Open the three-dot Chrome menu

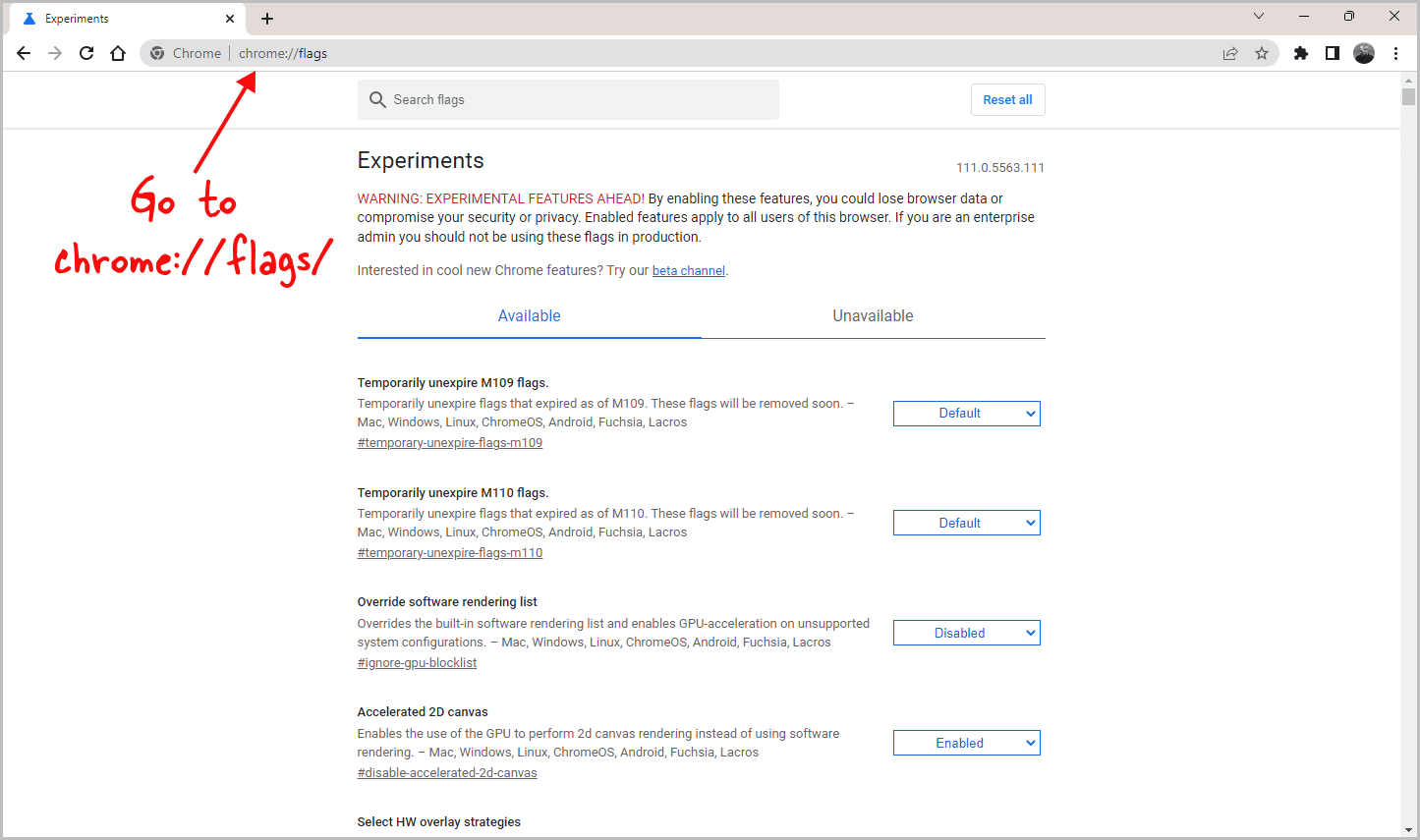[1396, 53]
